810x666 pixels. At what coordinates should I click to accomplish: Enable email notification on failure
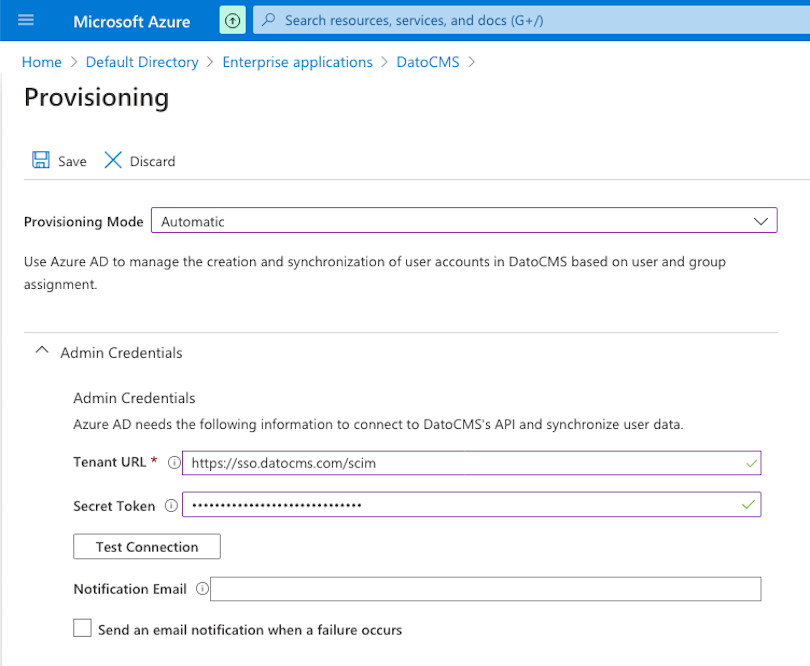[x=81, y=628]
